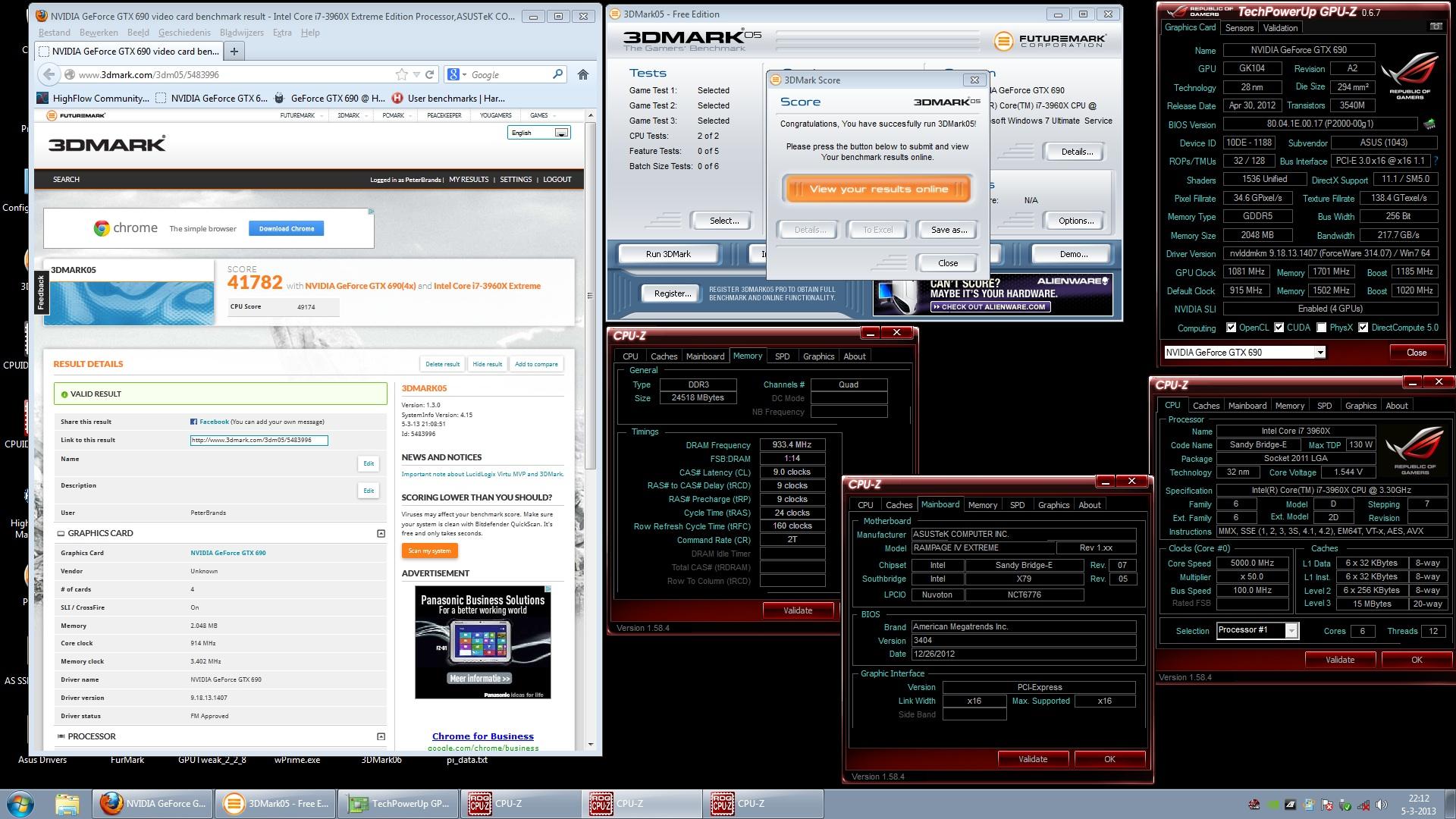Toggle the DirectCompute 5.0 checkbox
This screenshot has width=1456, height=819.
click(1363, 328)
